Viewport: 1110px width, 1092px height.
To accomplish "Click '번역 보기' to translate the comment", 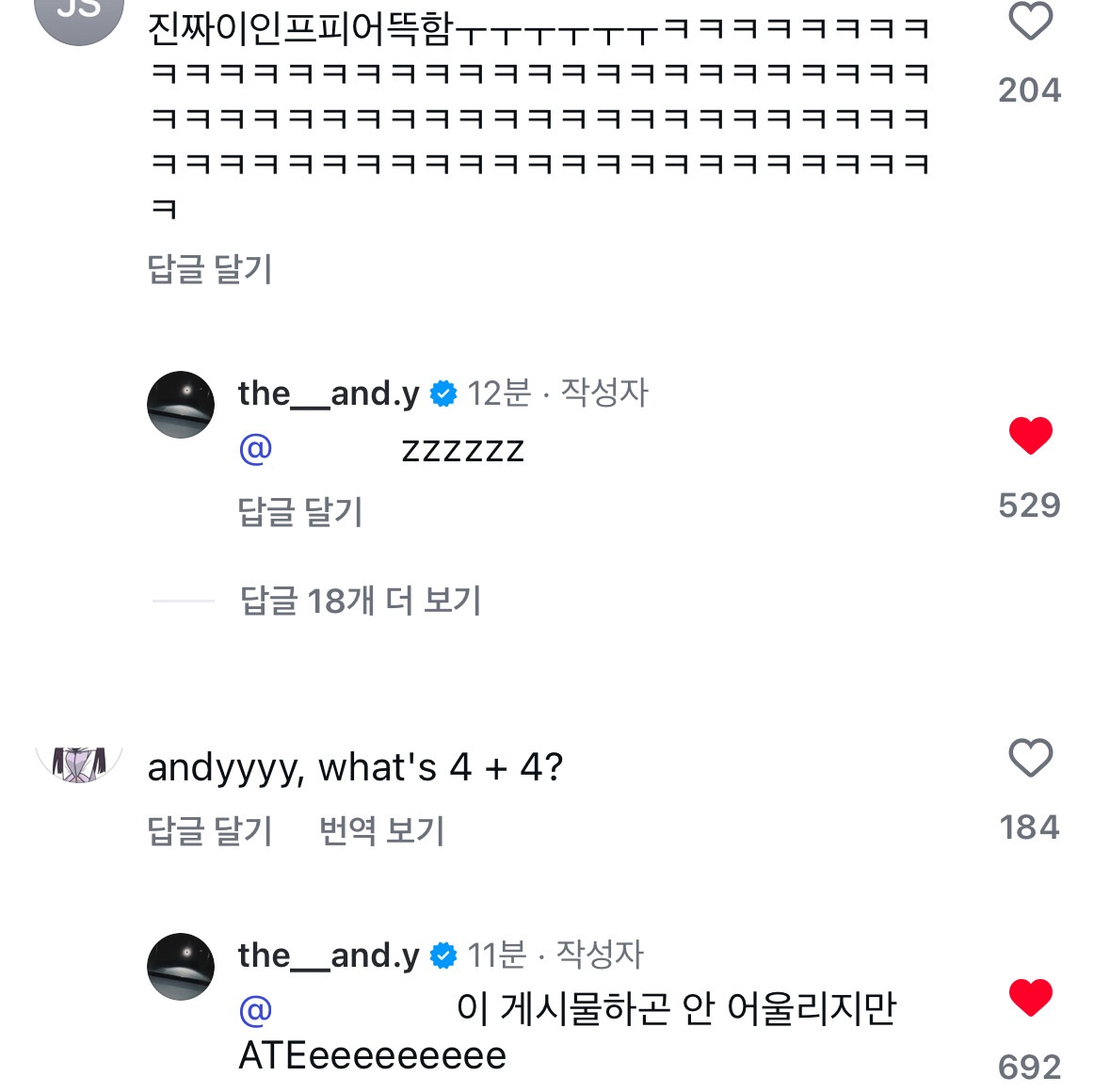I will (381, 831).
